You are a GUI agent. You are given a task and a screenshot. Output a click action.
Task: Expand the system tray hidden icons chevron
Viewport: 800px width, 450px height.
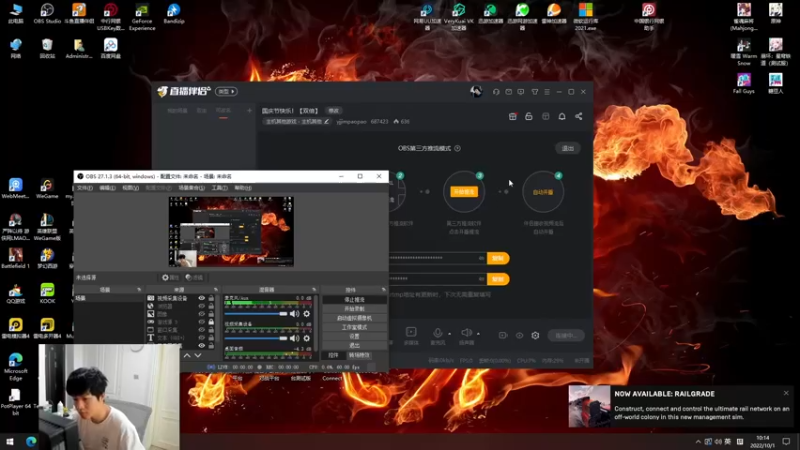click(x=698, y=442)
